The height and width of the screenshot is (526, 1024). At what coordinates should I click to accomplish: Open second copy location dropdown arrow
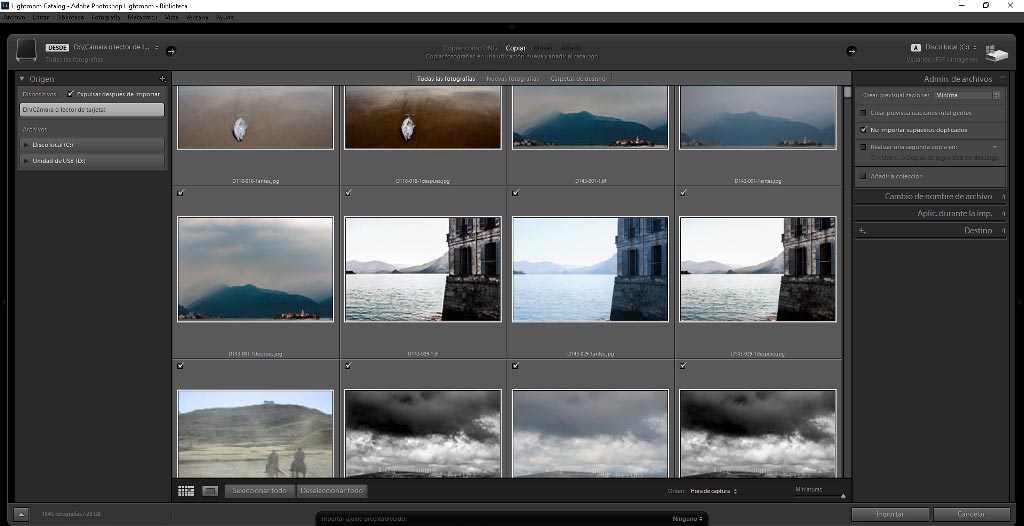tap(995, 147)
